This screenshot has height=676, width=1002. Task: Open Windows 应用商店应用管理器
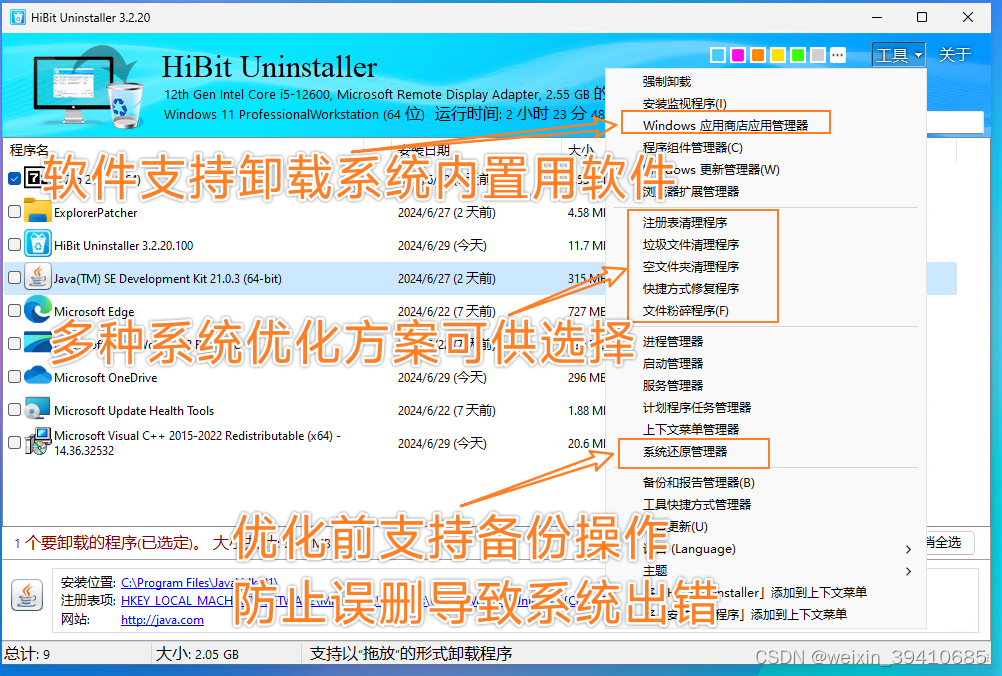pos(725,125)
